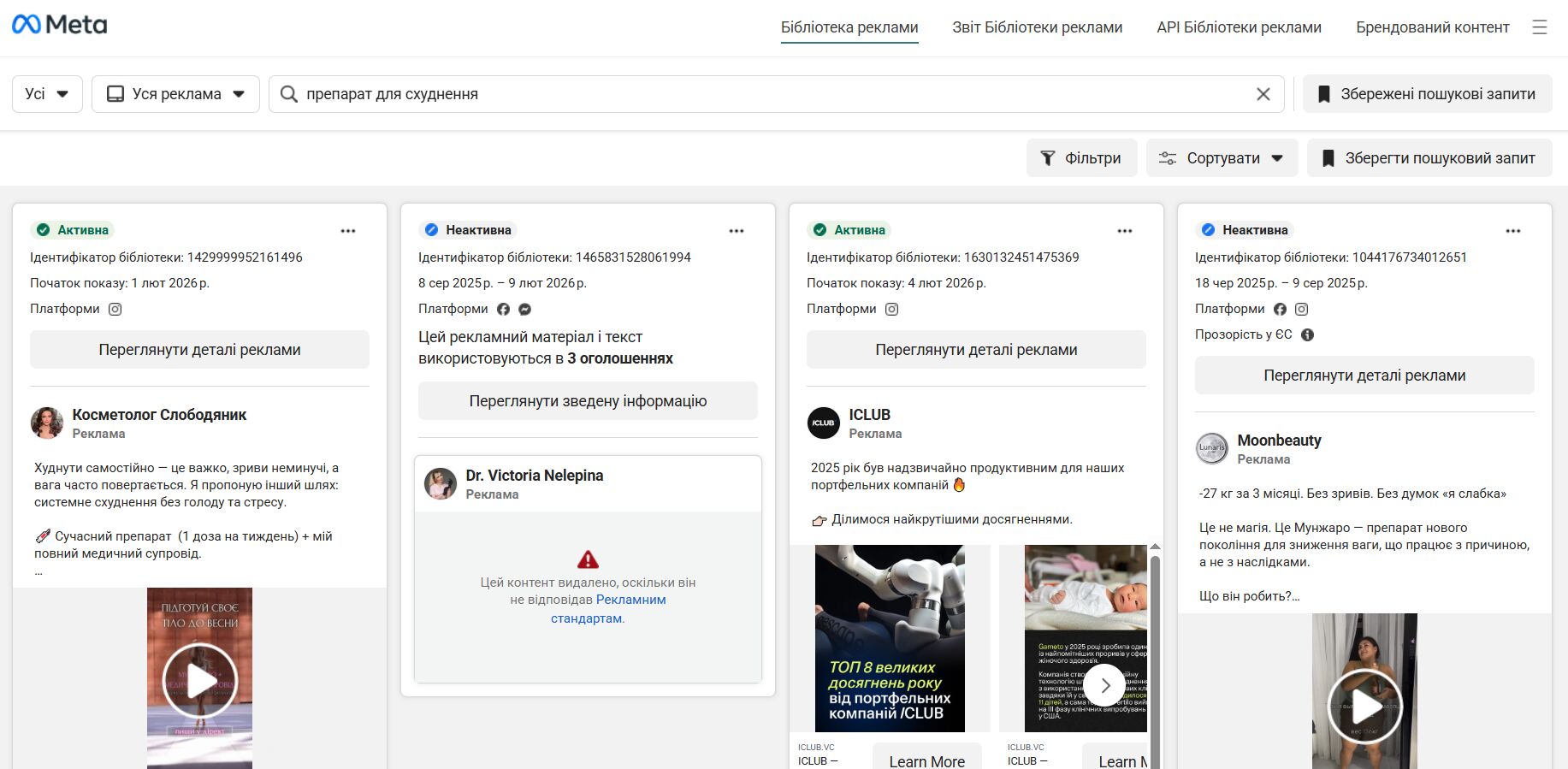Open the Сортувати dropdown

1222,158
